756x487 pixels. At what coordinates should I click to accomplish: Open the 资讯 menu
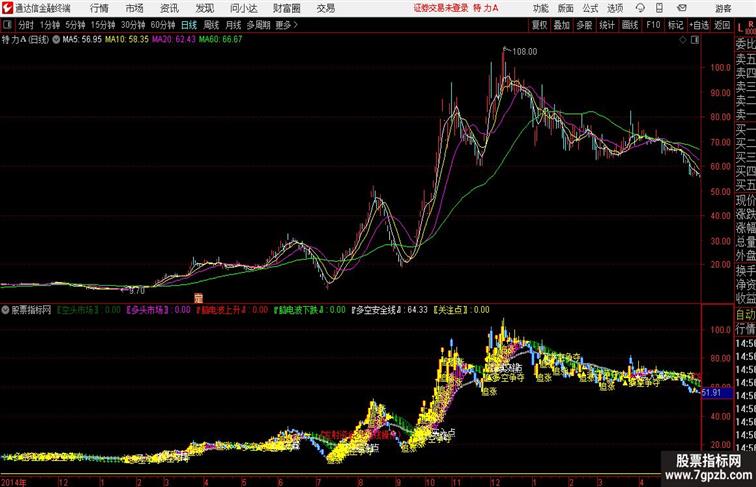click(x=169, y=8)
